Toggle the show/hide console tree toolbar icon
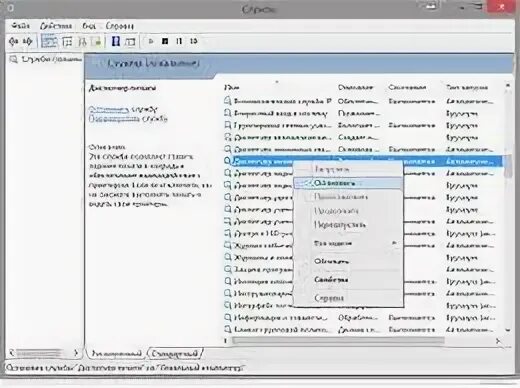 point(49,41)
